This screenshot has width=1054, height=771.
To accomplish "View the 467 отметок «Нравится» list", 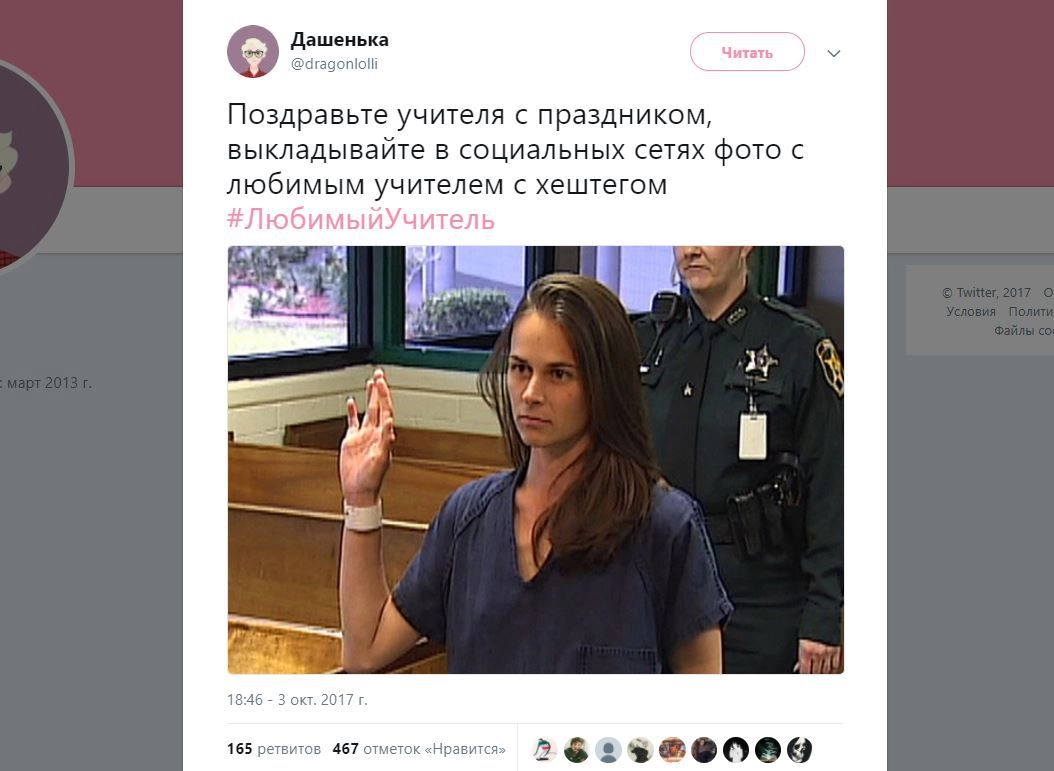I will point(419,749).
